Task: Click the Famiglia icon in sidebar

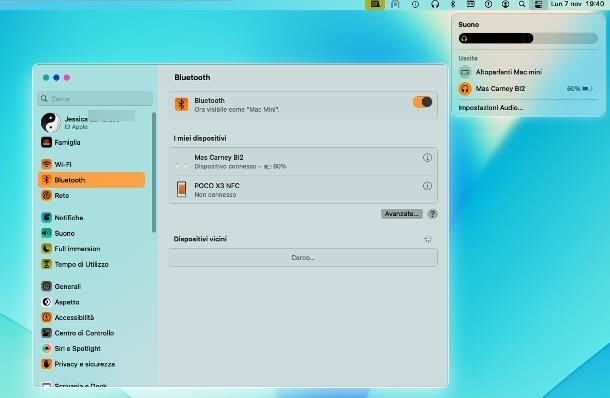Action: pos(46,142)
